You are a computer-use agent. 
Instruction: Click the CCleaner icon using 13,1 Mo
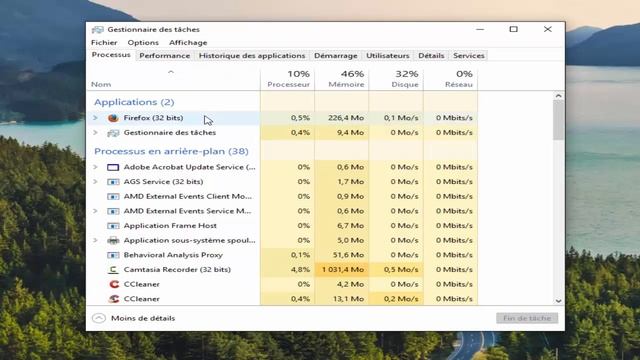click(114, 299)
